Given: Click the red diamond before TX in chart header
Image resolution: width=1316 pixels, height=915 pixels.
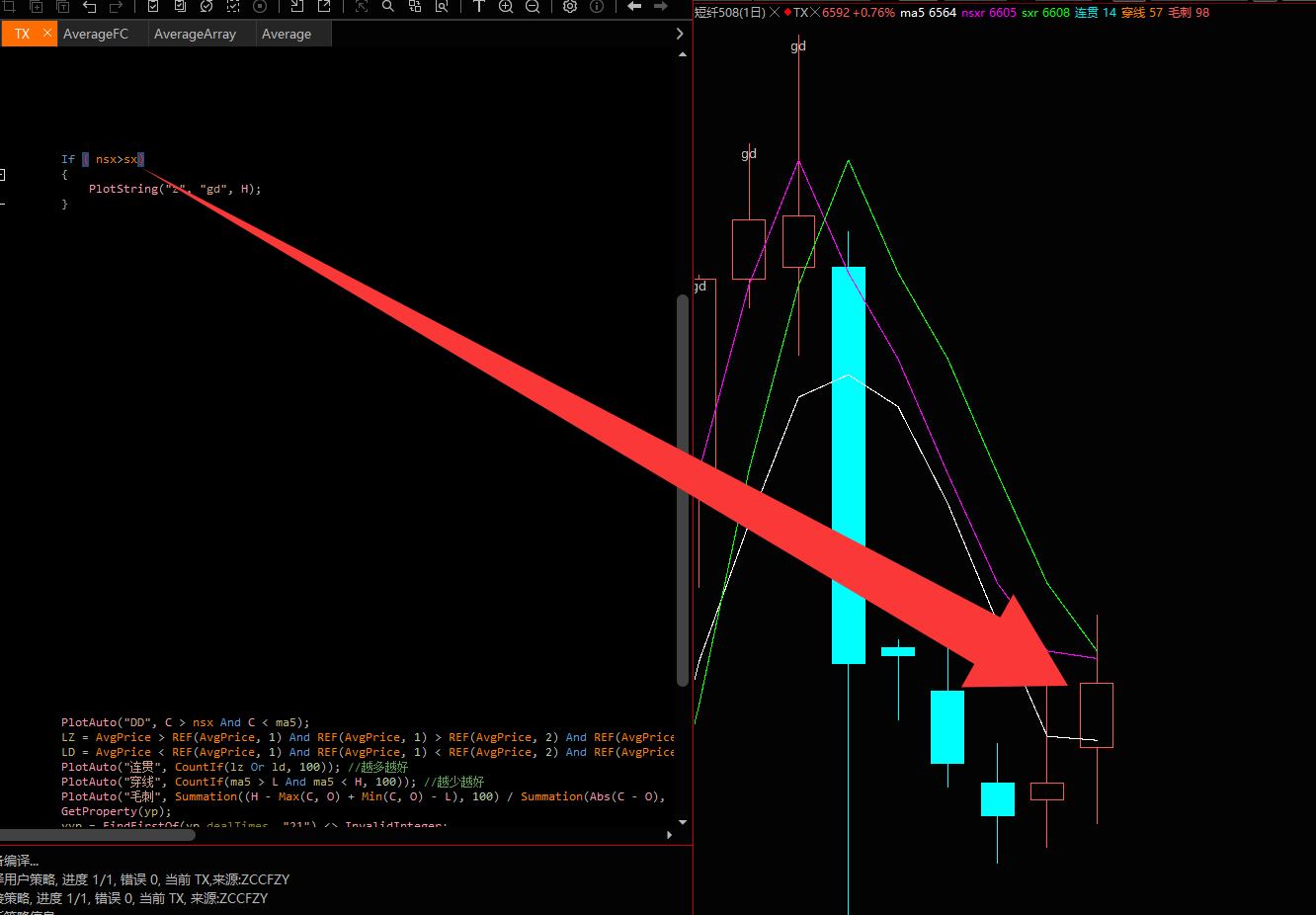Looking at the screenshot, I should pos(787,13).
